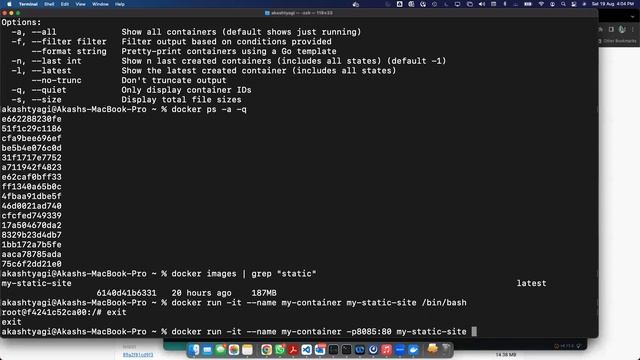Open the Window menu
The width and height of the screenshot is (640, 360).
(x=100, y=4)
